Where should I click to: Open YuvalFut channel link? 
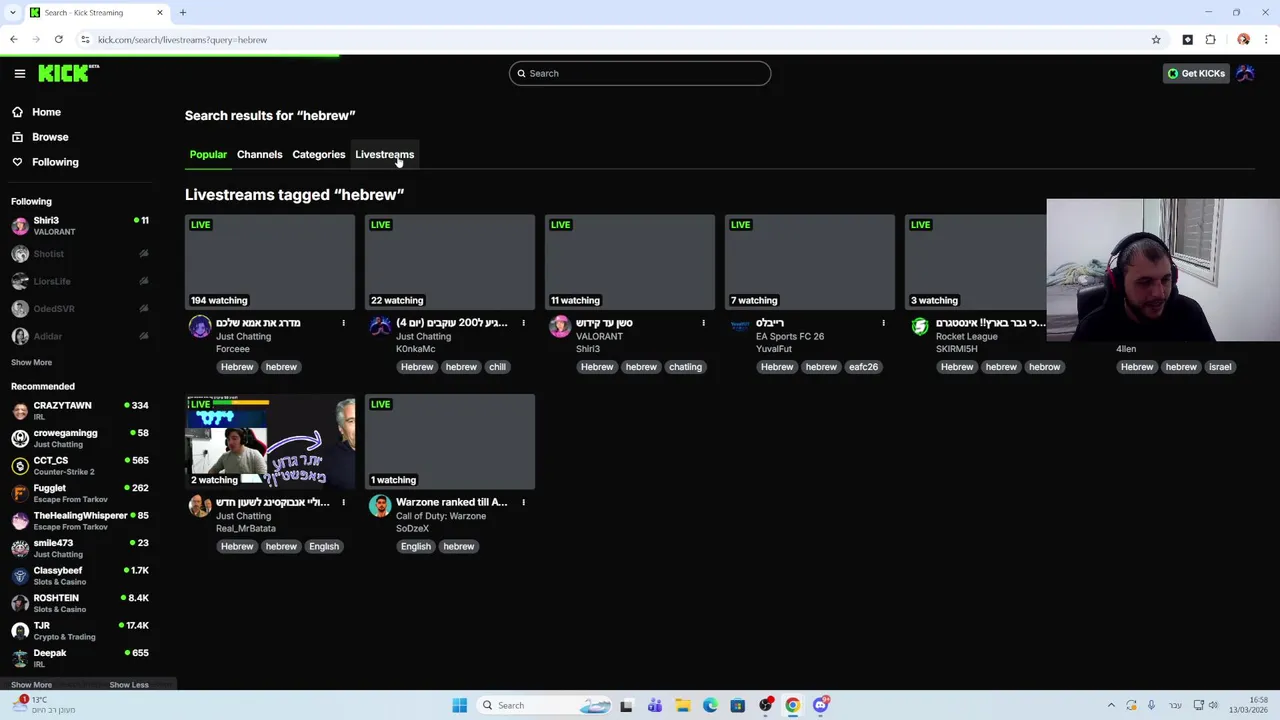[774, 349]
